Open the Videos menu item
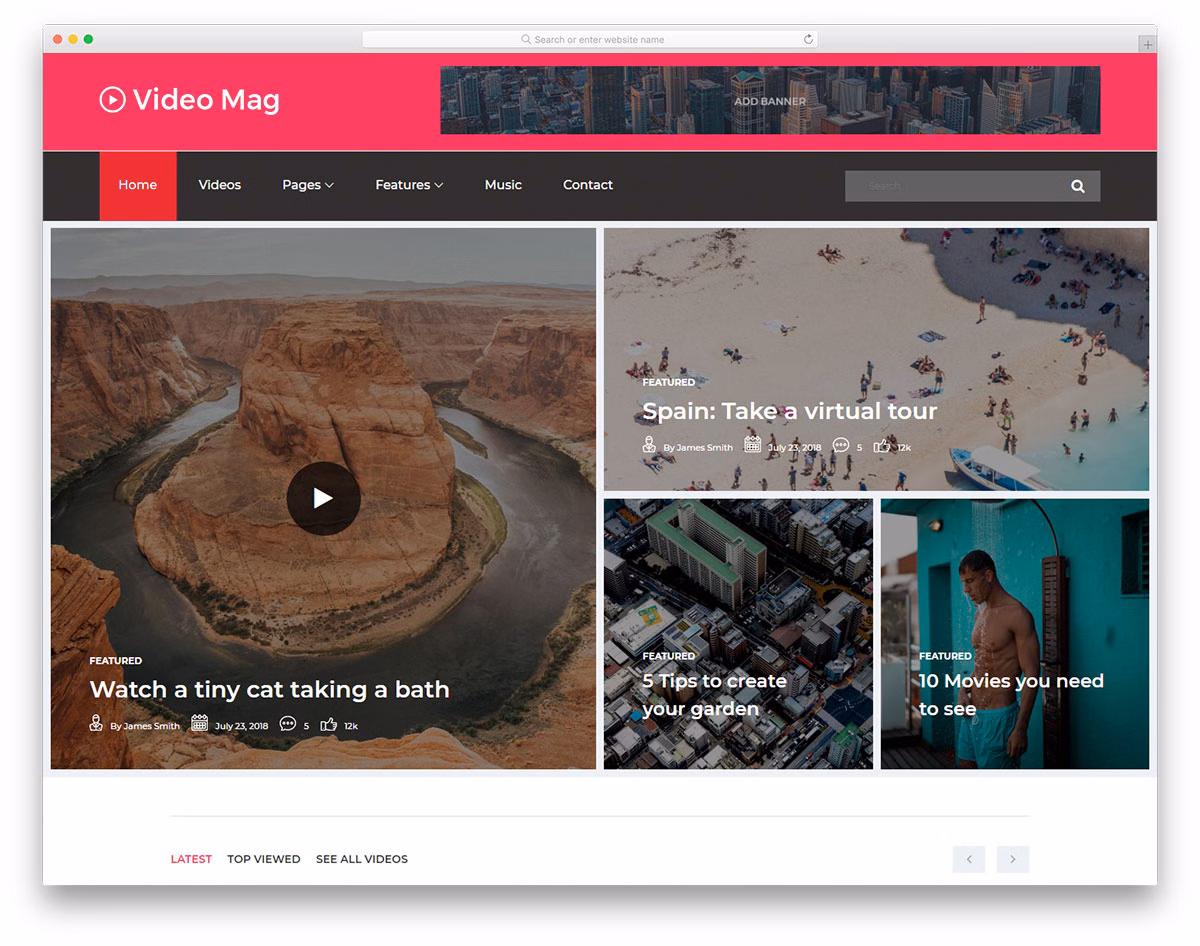 [x=219, y=185]
